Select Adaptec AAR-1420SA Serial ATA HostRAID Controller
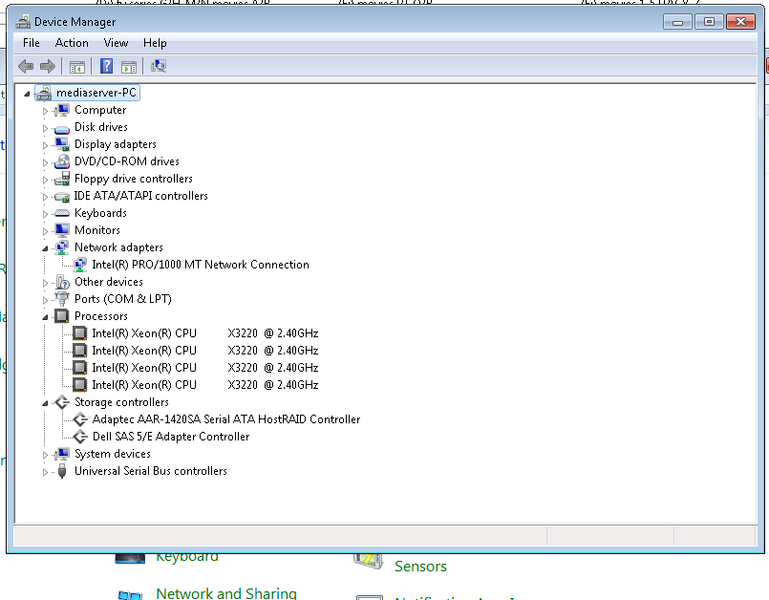769x600 pixels. pos(226,419)
